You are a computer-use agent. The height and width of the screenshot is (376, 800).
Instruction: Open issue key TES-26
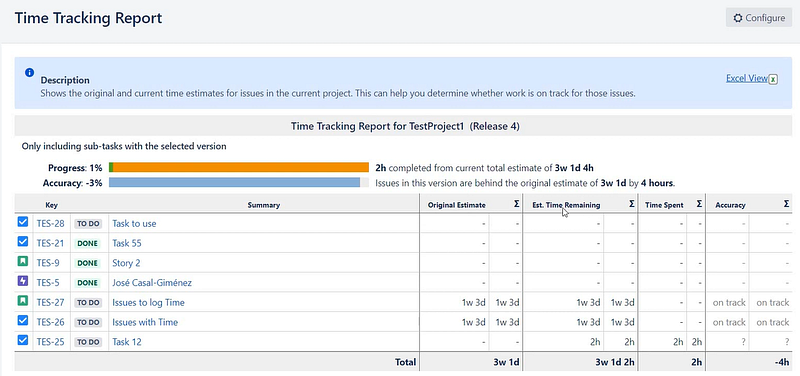(51, 322)
